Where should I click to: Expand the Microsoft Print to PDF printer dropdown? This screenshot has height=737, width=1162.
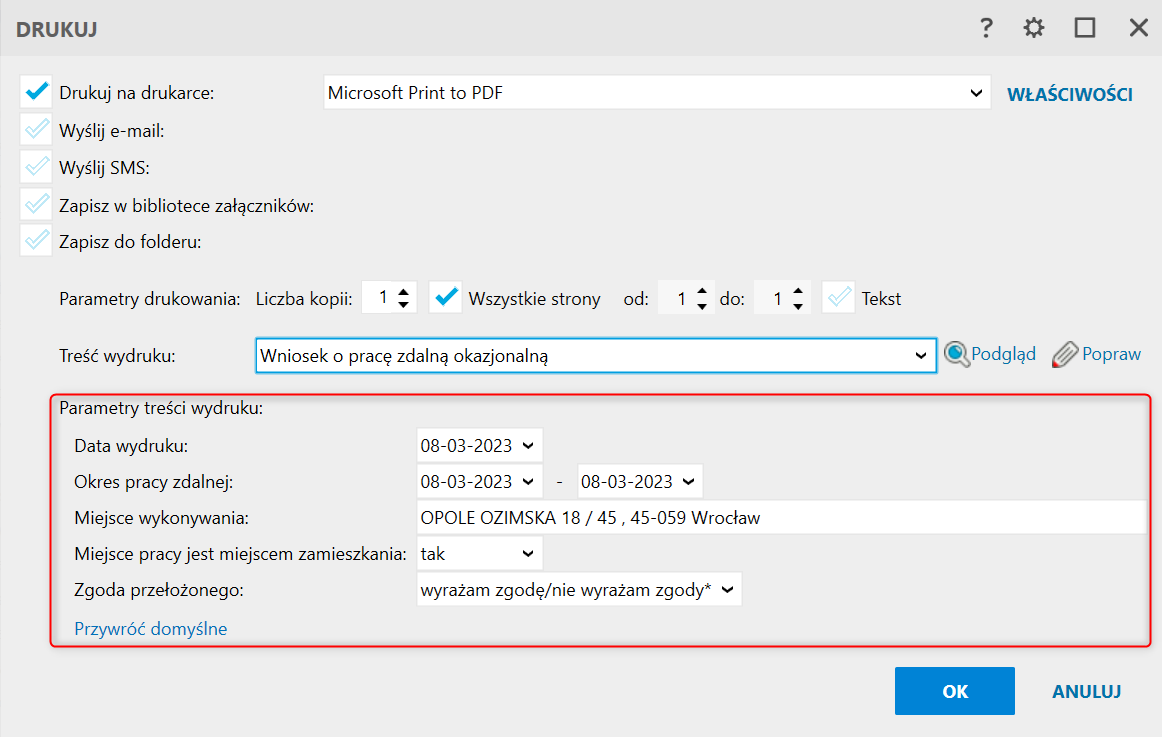(x=976, y=93)
